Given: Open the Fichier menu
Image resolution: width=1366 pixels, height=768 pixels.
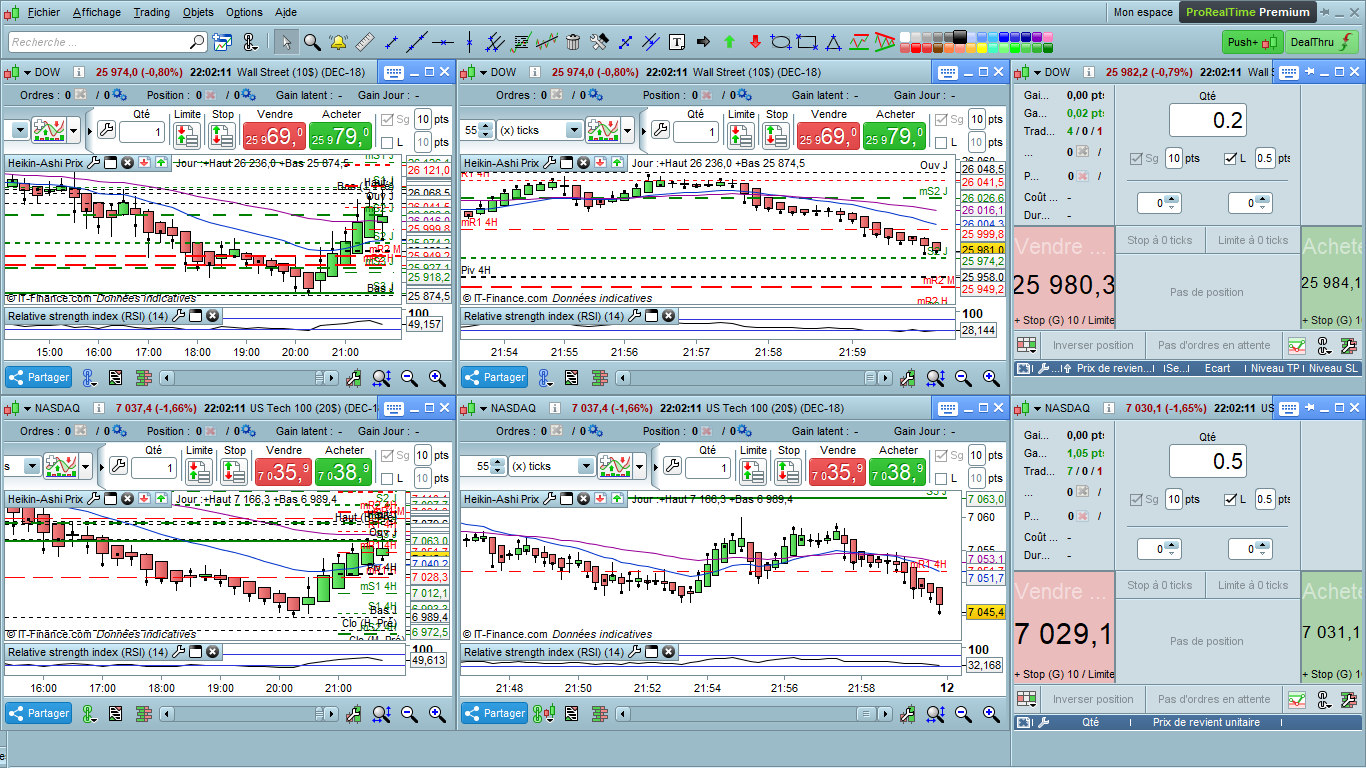Looking at the screenshot, I should [43, 12].
